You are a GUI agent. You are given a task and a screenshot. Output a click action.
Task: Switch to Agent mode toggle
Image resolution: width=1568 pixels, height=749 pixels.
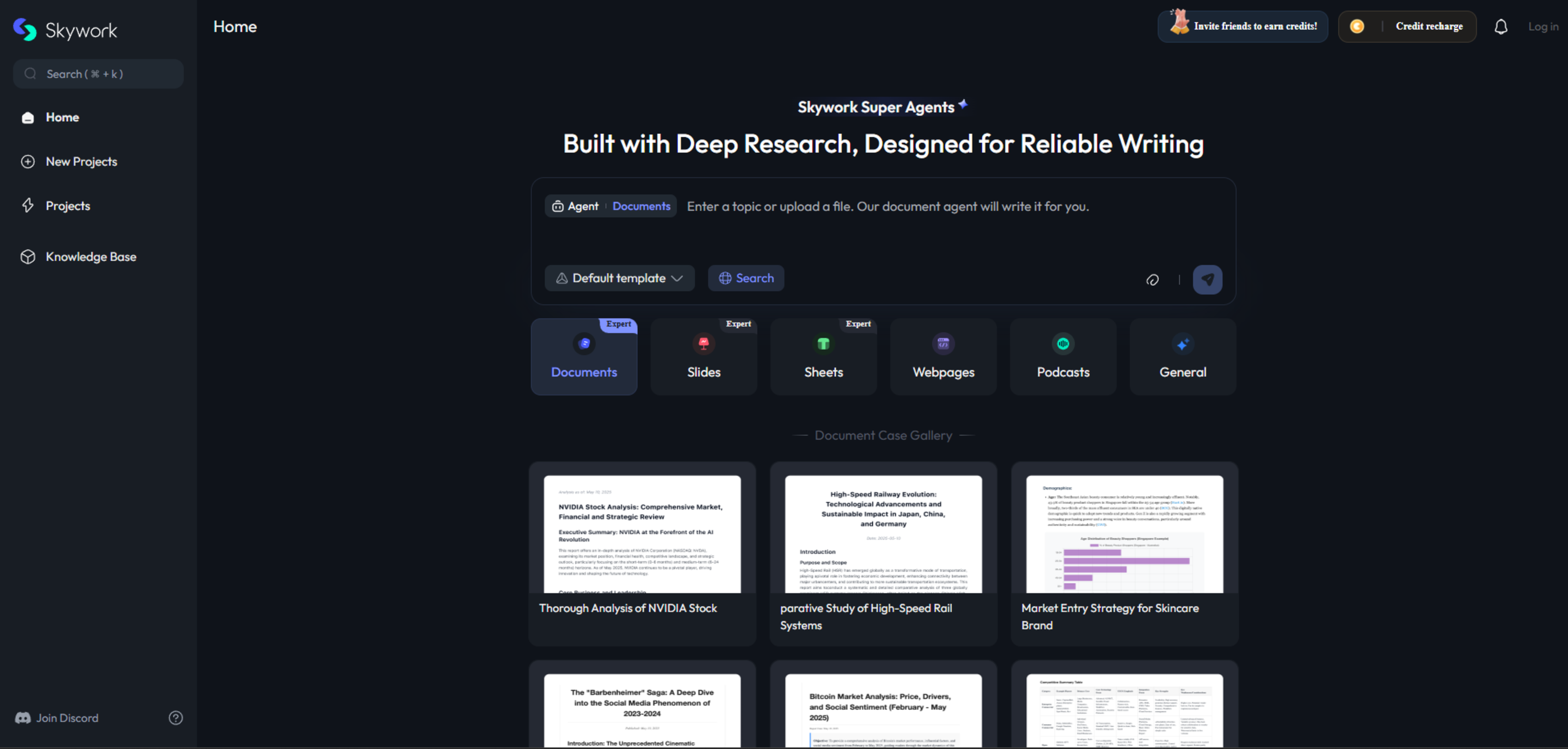click(x=575, y=206)
